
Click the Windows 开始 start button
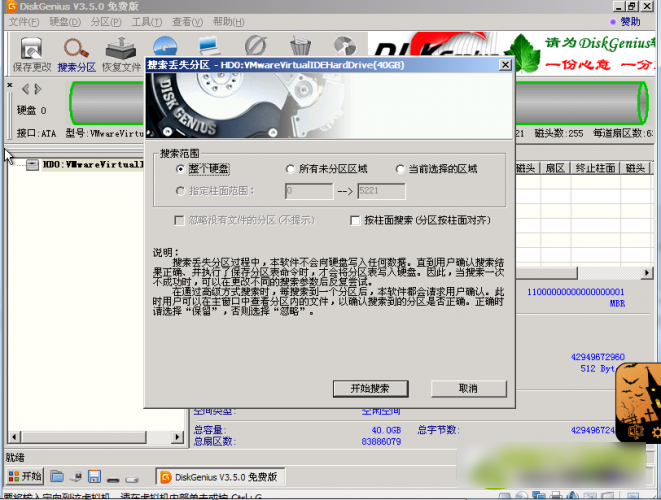25,476
